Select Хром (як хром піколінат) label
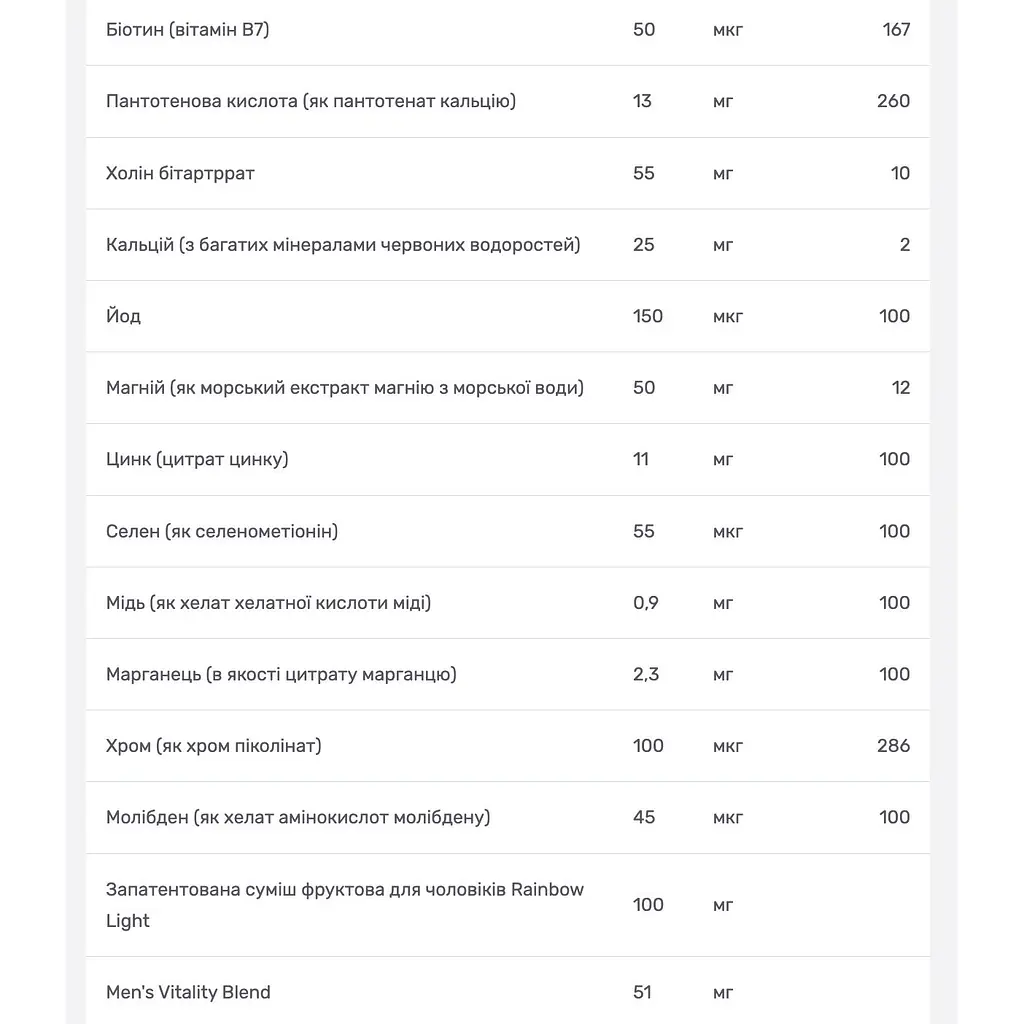The width and height of the screenshot is (1024, 1024). coord(214,746)
